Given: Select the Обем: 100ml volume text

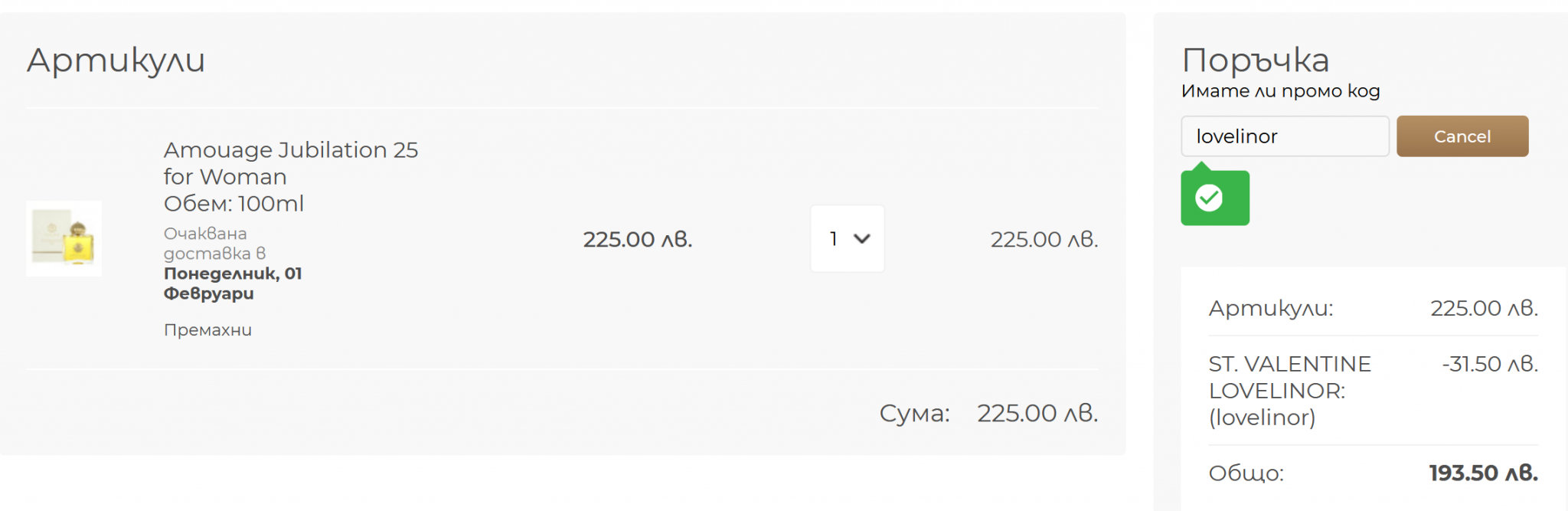Looking at the screenshot, I should pyautogui.click(x=234, y=204).
